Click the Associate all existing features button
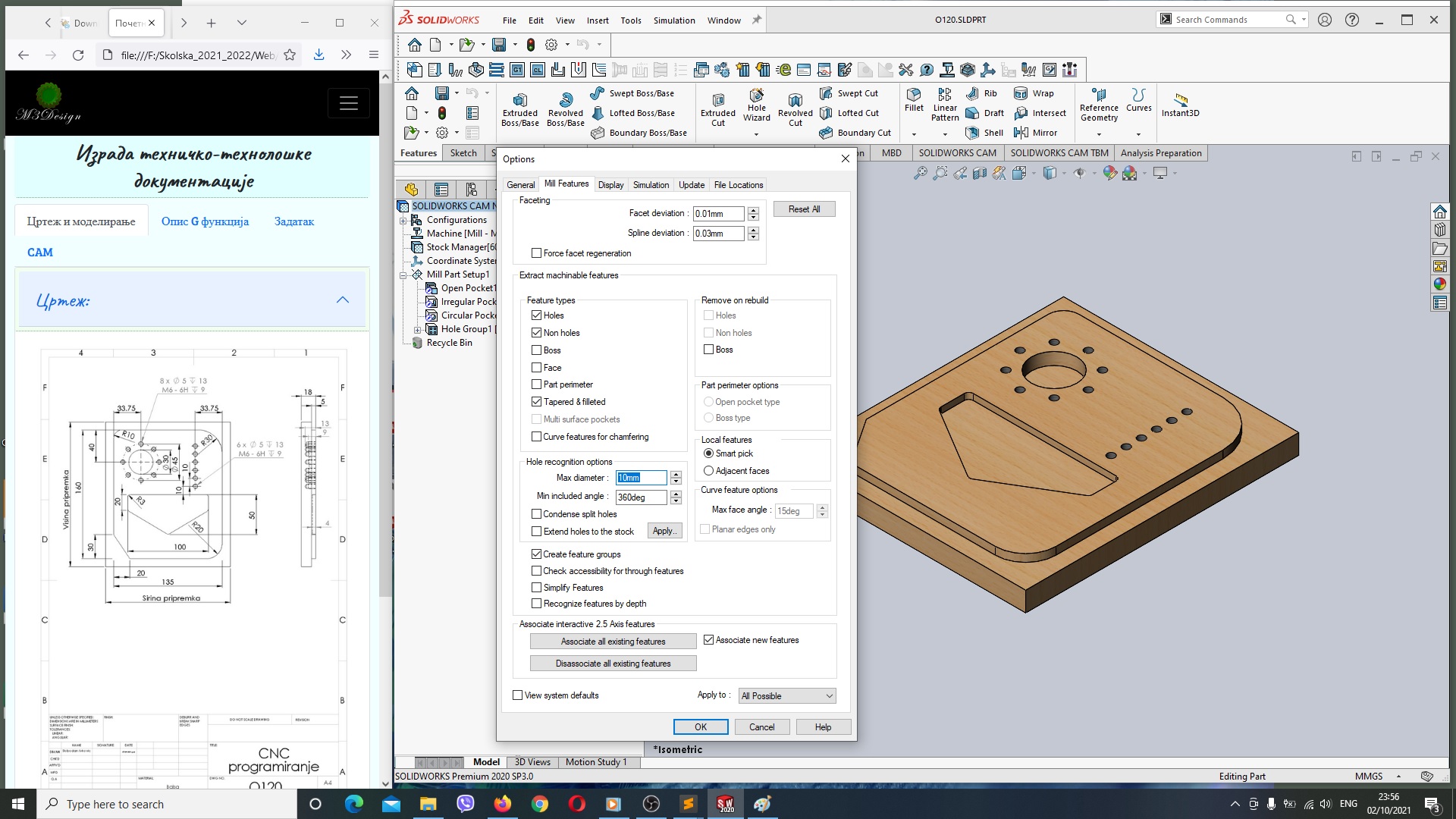Screen dimensions: 1456x819 coord(613,641)
